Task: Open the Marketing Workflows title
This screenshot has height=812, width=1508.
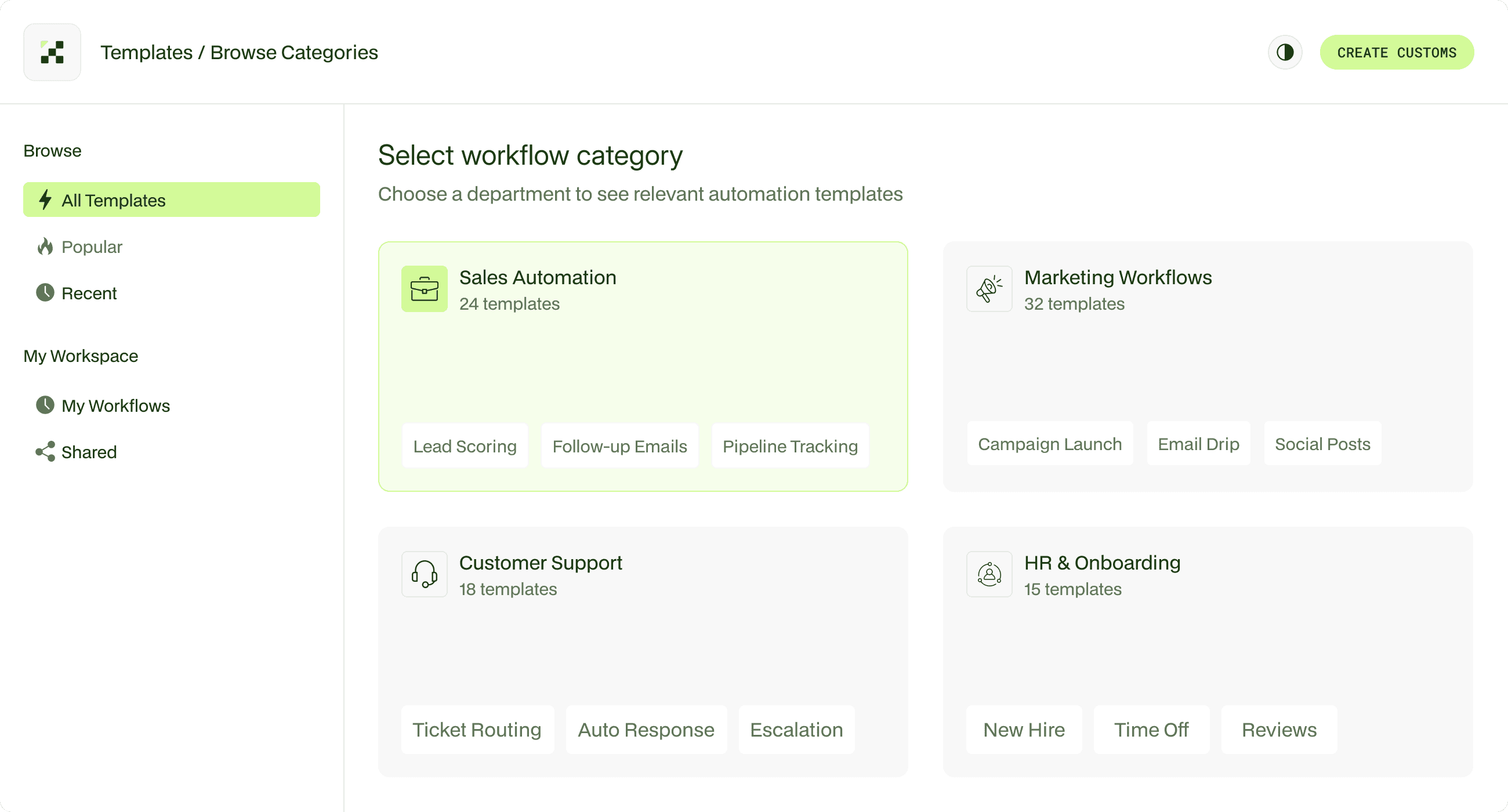Action: point(1118,277)
